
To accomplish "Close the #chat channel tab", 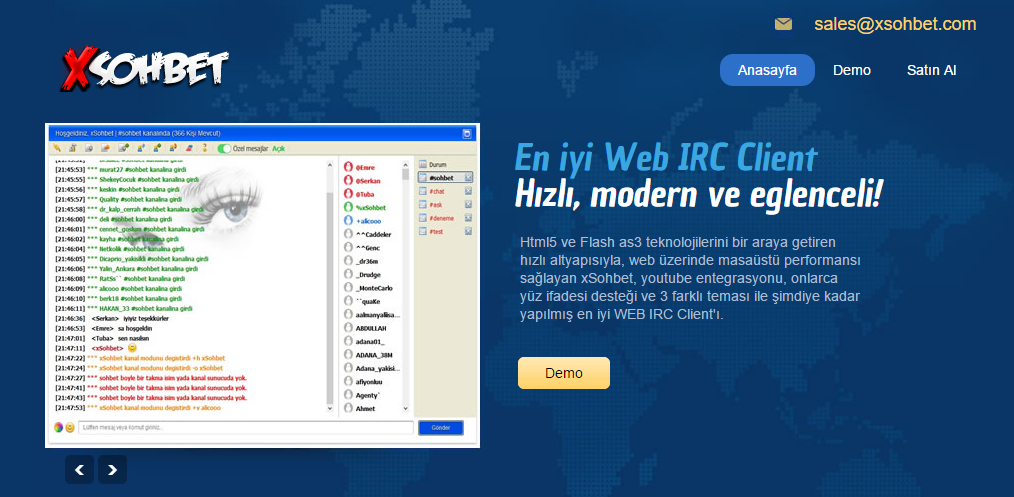I will 468,191.
